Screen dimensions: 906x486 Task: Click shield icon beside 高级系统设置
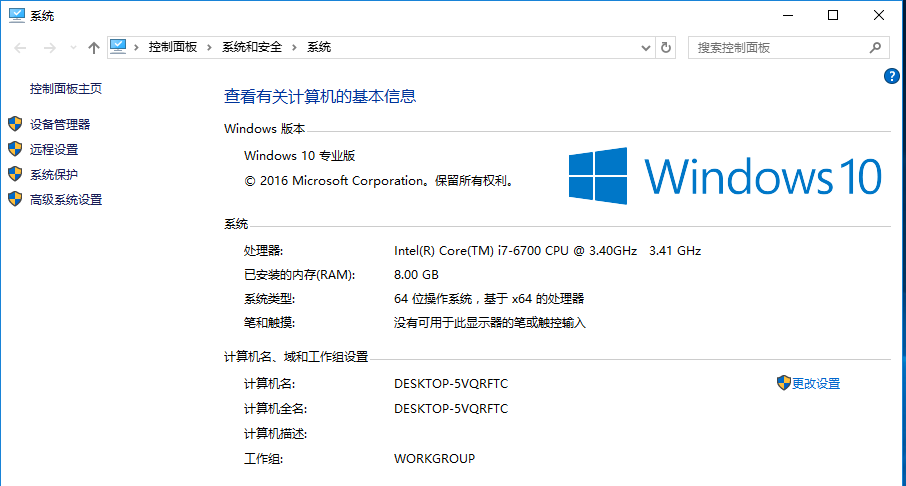[15, 199]
